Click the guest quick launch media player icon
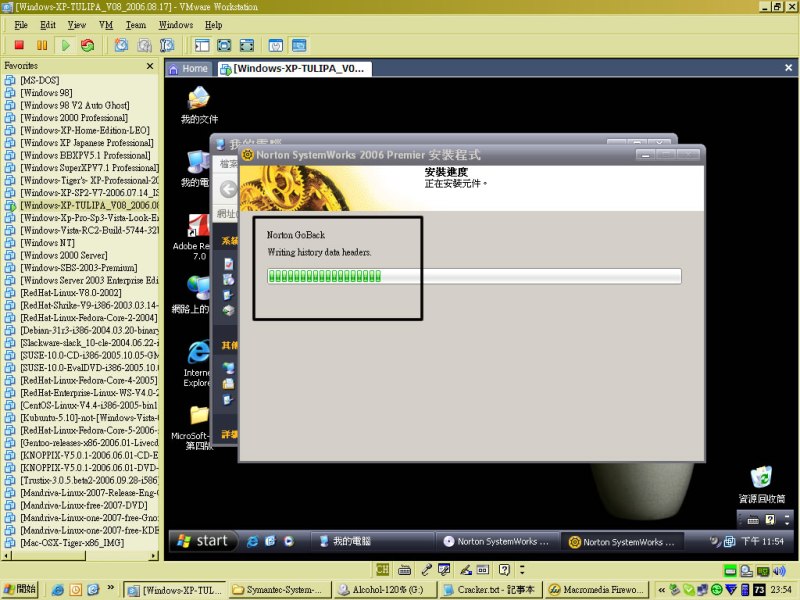This screenshot has height=600, width=800. 289,541
